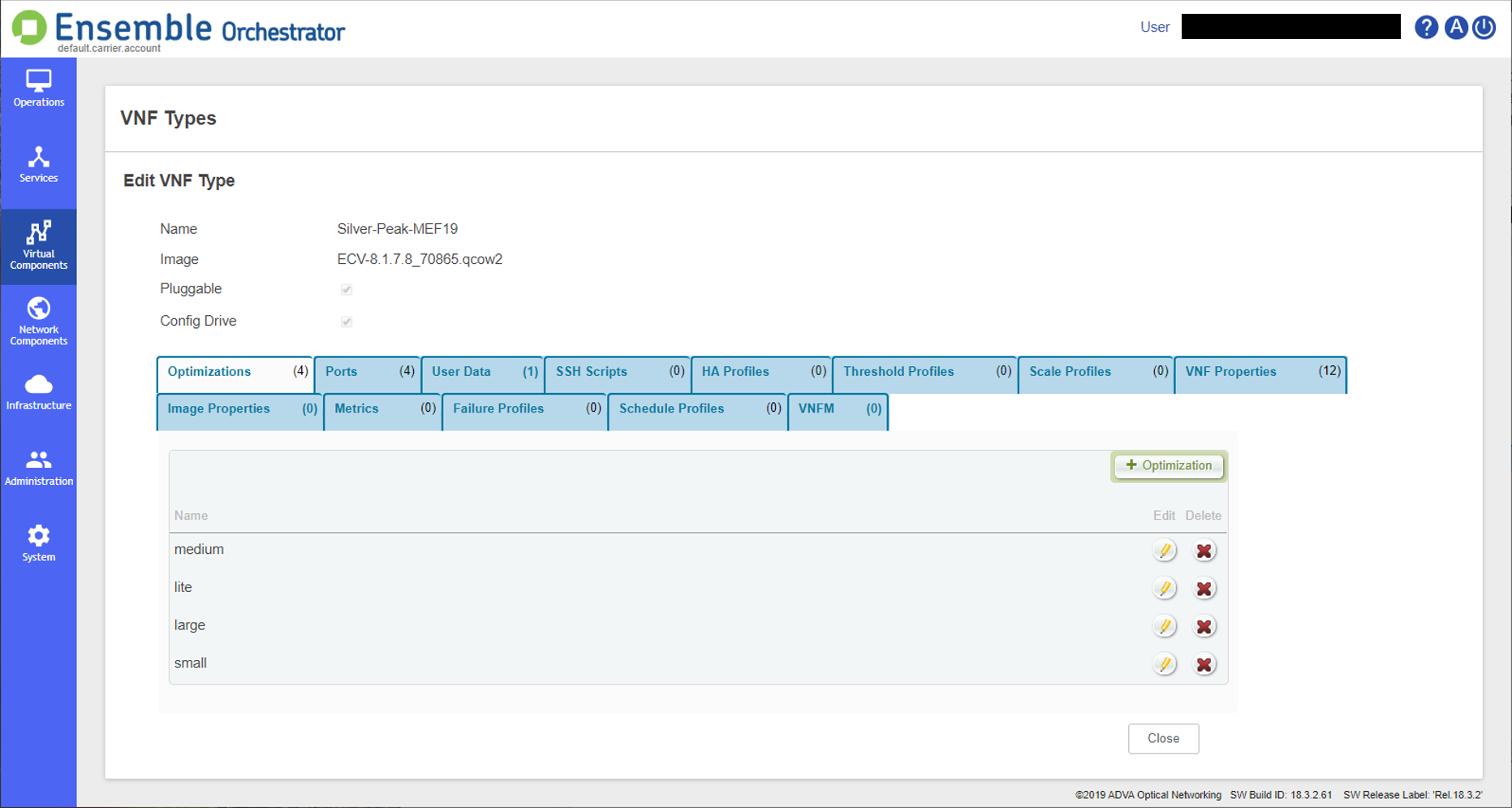Image resolution: width=1512 pixels, height=808 pixels.
Task: Open the System settings sidebar section
Action: pyautogui.click(x=38, y=544)
